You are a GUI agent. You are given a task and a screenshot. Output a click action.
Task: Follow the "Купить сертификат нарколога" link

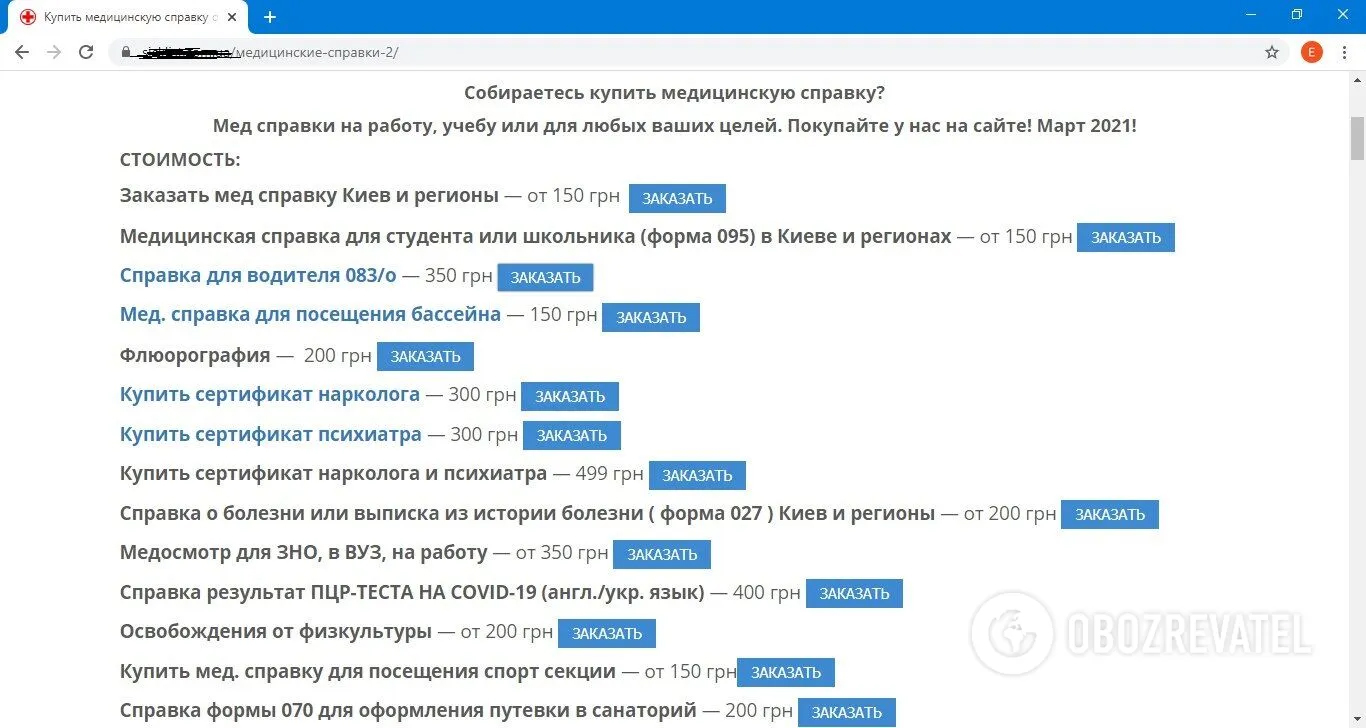[x=270, y=395]
